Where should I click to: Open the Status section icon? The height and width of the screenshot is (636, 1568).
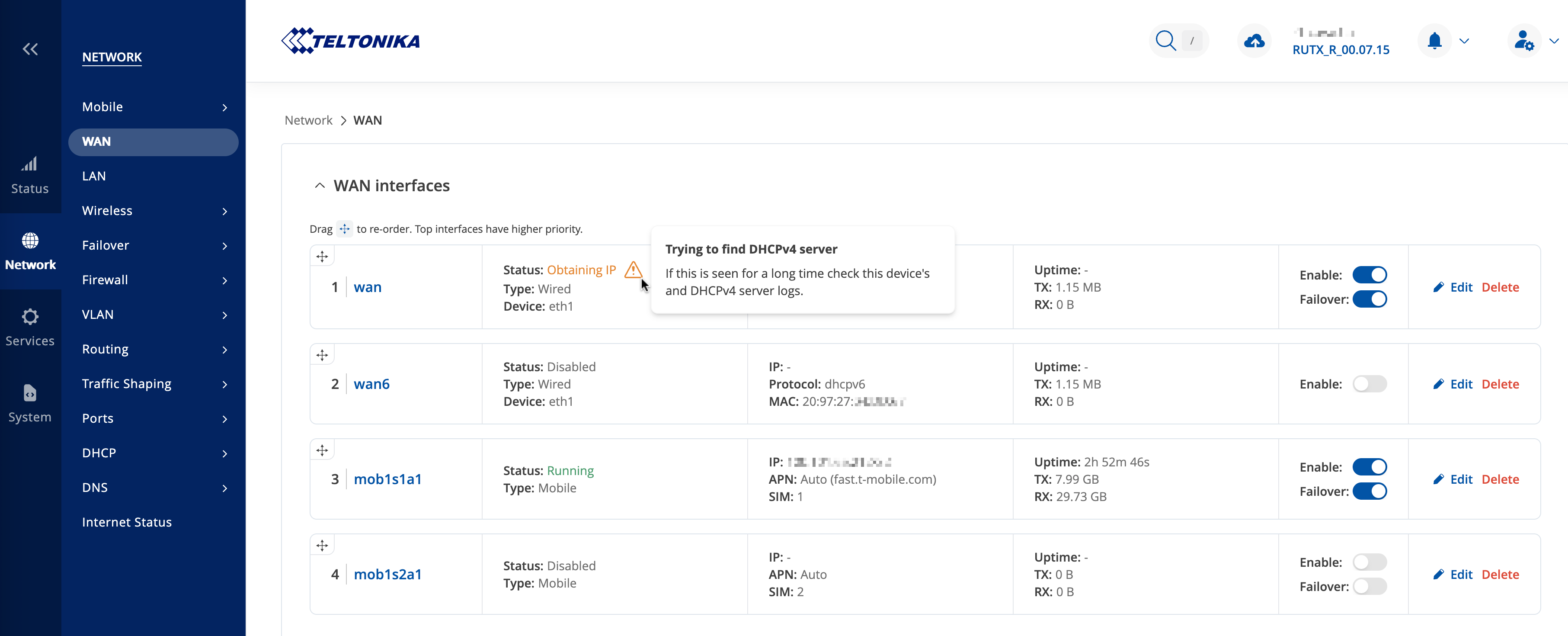30,163
